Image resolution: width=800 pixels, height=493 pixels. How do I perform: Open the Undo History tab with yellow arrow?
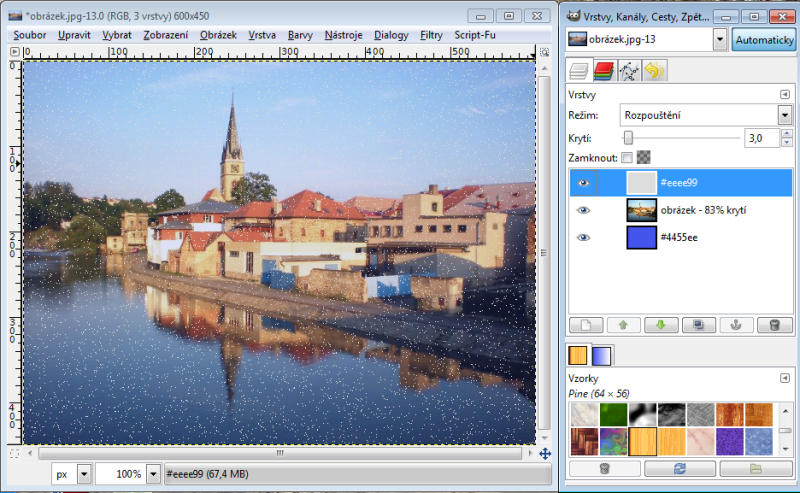(x=654, y=71)
